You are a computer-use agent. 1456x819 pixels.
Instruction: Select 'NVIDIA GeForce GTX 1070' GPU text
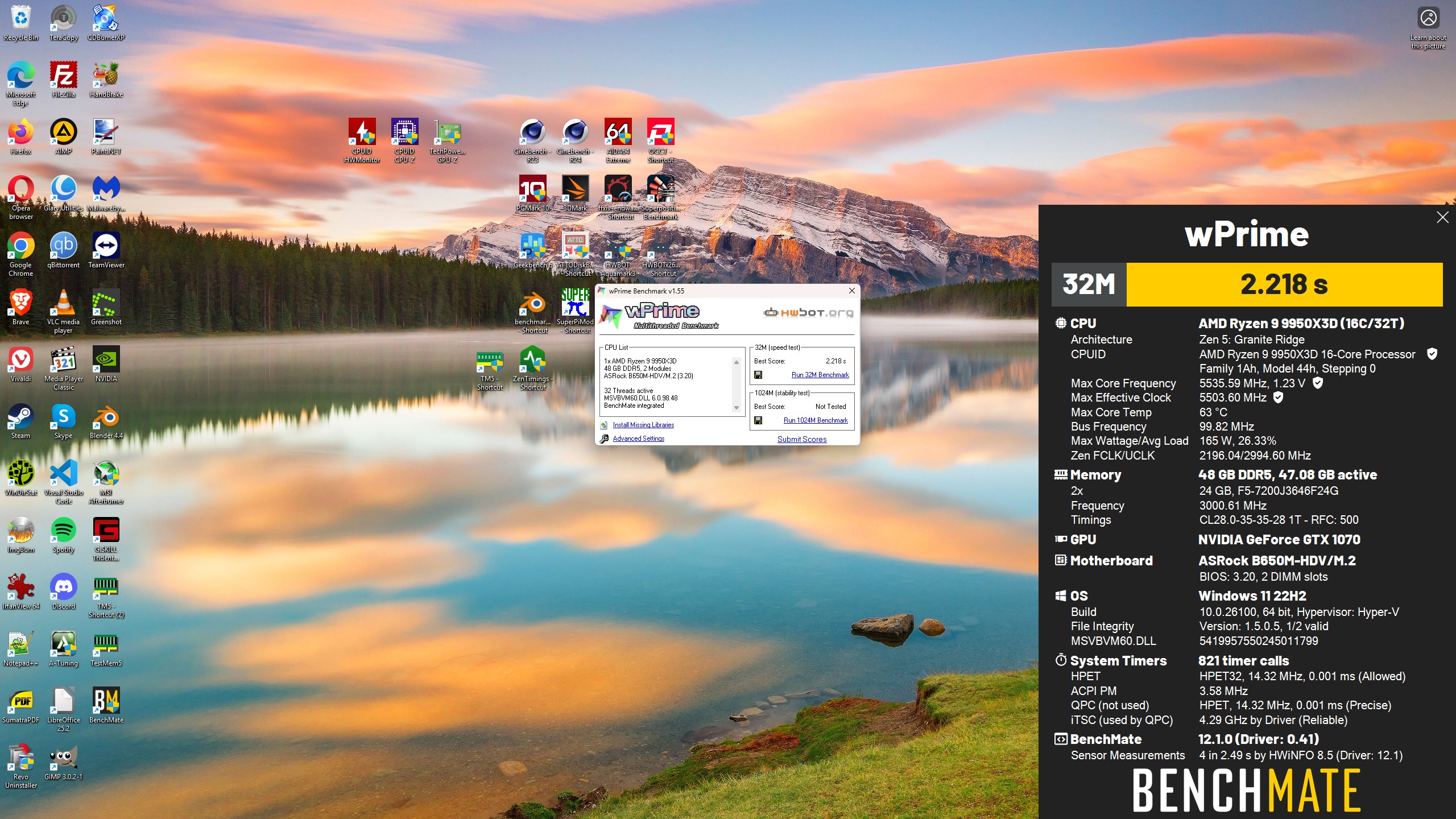tap(1279, 540)
